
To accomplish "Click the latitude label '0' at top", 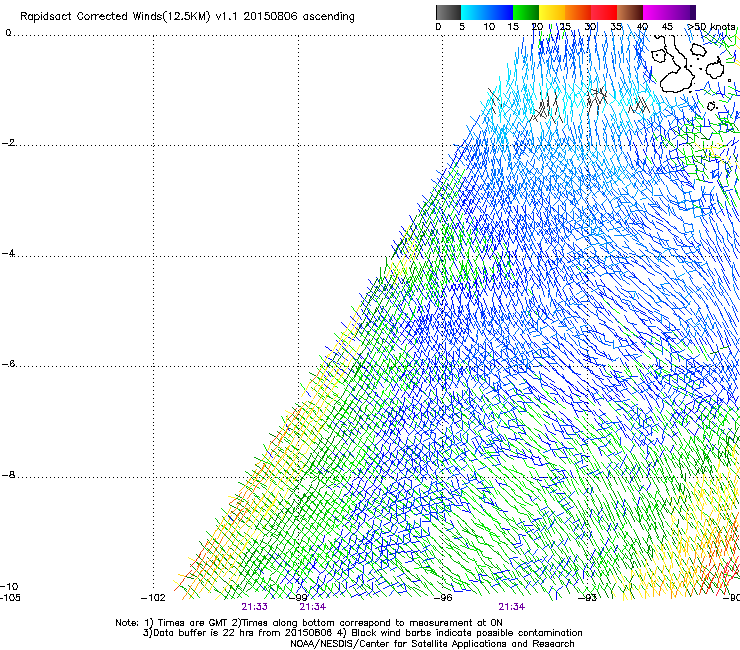I will coord(8,33).
